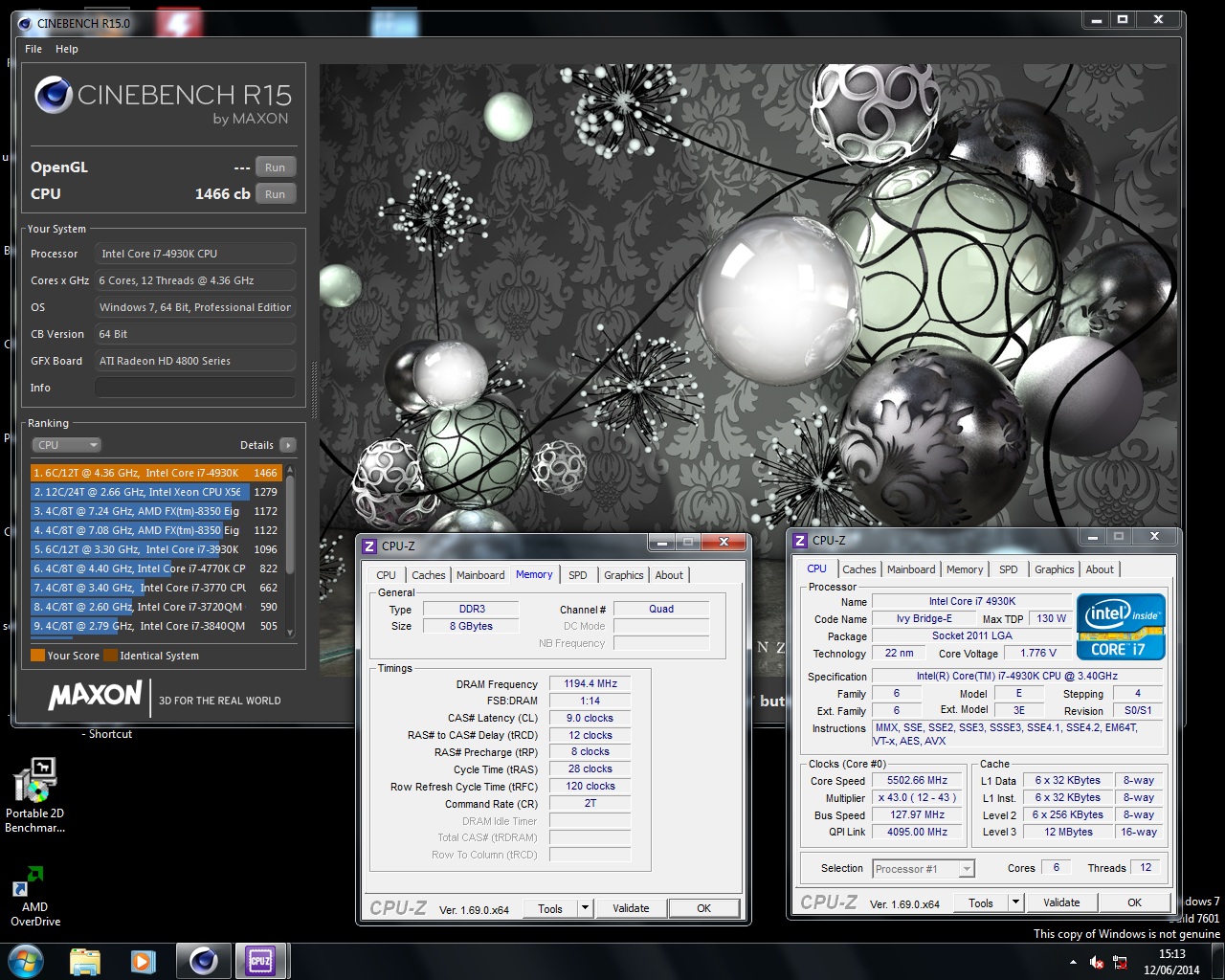Click DRAM Frequency value 1194.4 MHz
The height and width of the screenshot is (980, 1225).
coord(590,684)
